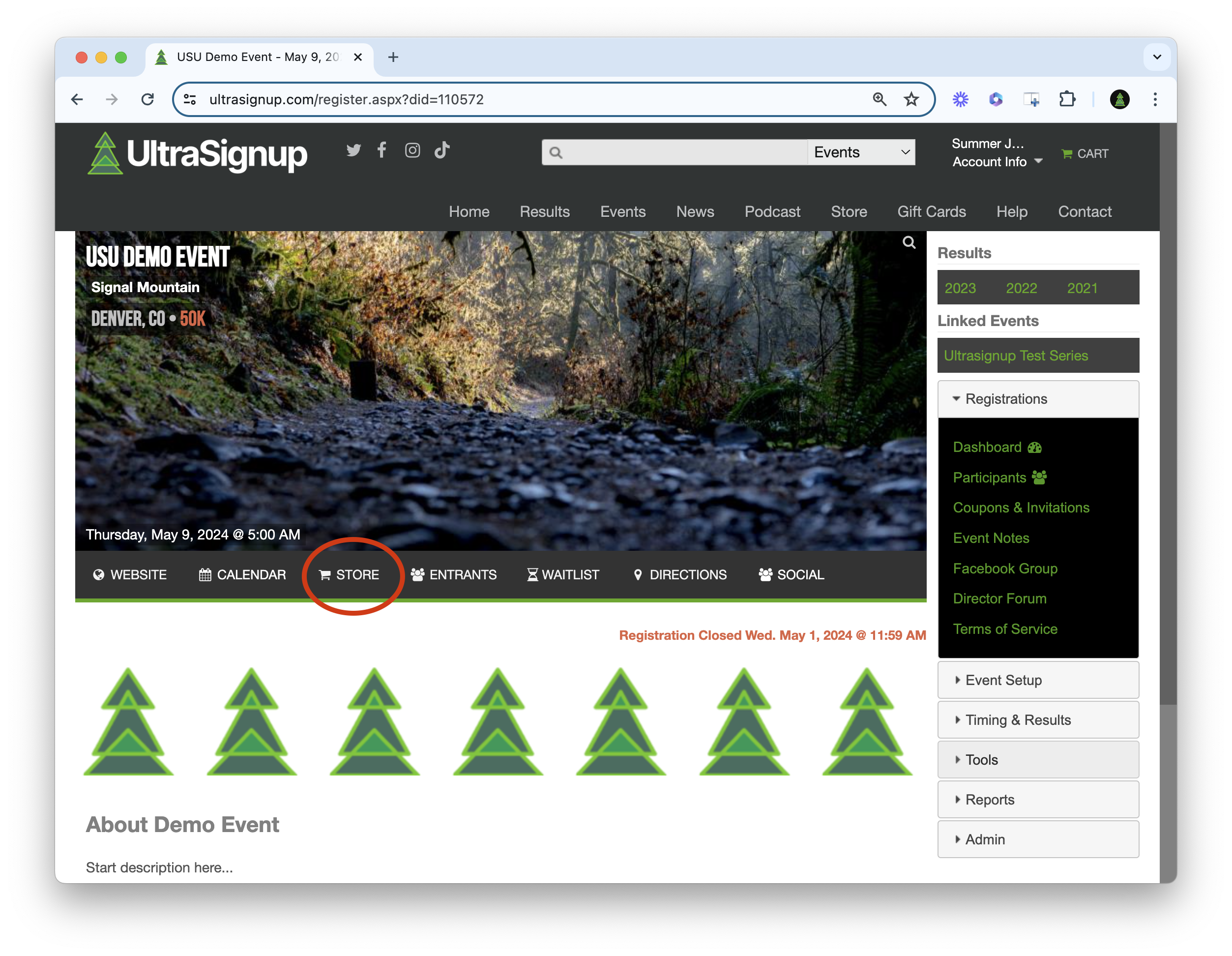Close the USU Demo Event tab
Image resolution: width=1232 pixels, height=956 pixels.
pos(357,57)
